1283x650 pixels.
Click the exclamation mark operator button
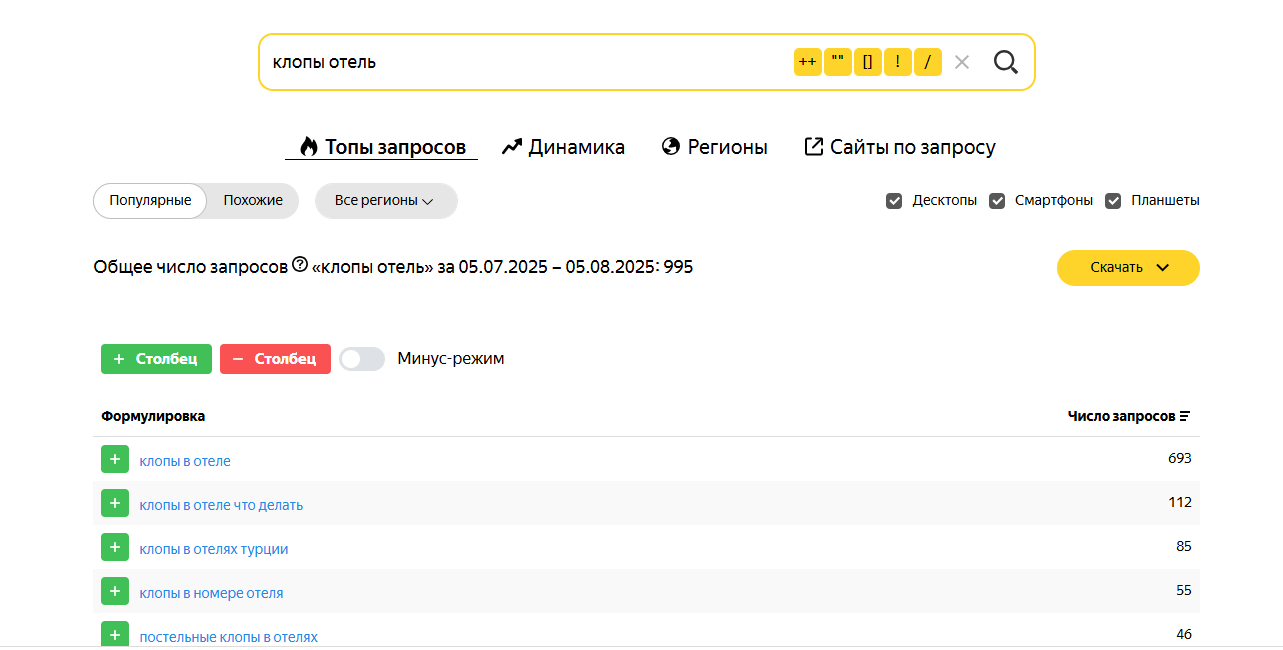tap(898, 62)
